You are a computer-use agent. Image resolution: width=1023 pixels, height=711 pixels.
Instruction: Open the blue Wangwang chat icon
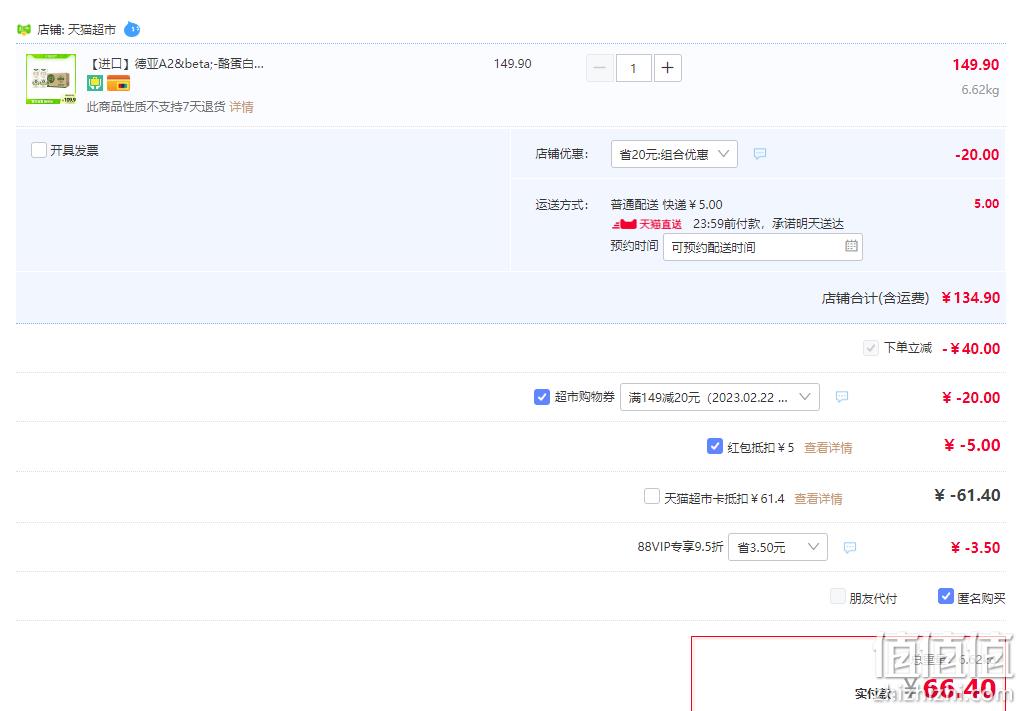pos(132,29)
